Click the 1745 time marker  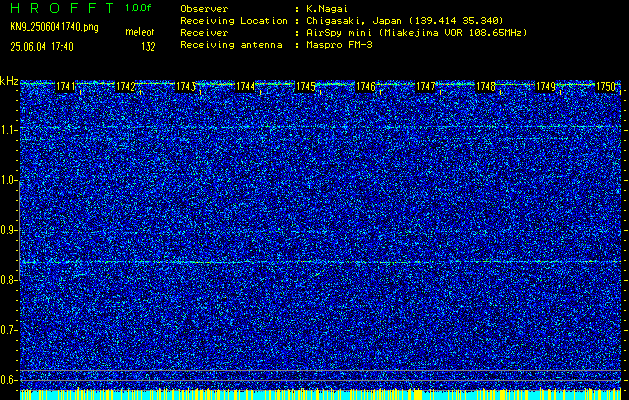[306, 87]
